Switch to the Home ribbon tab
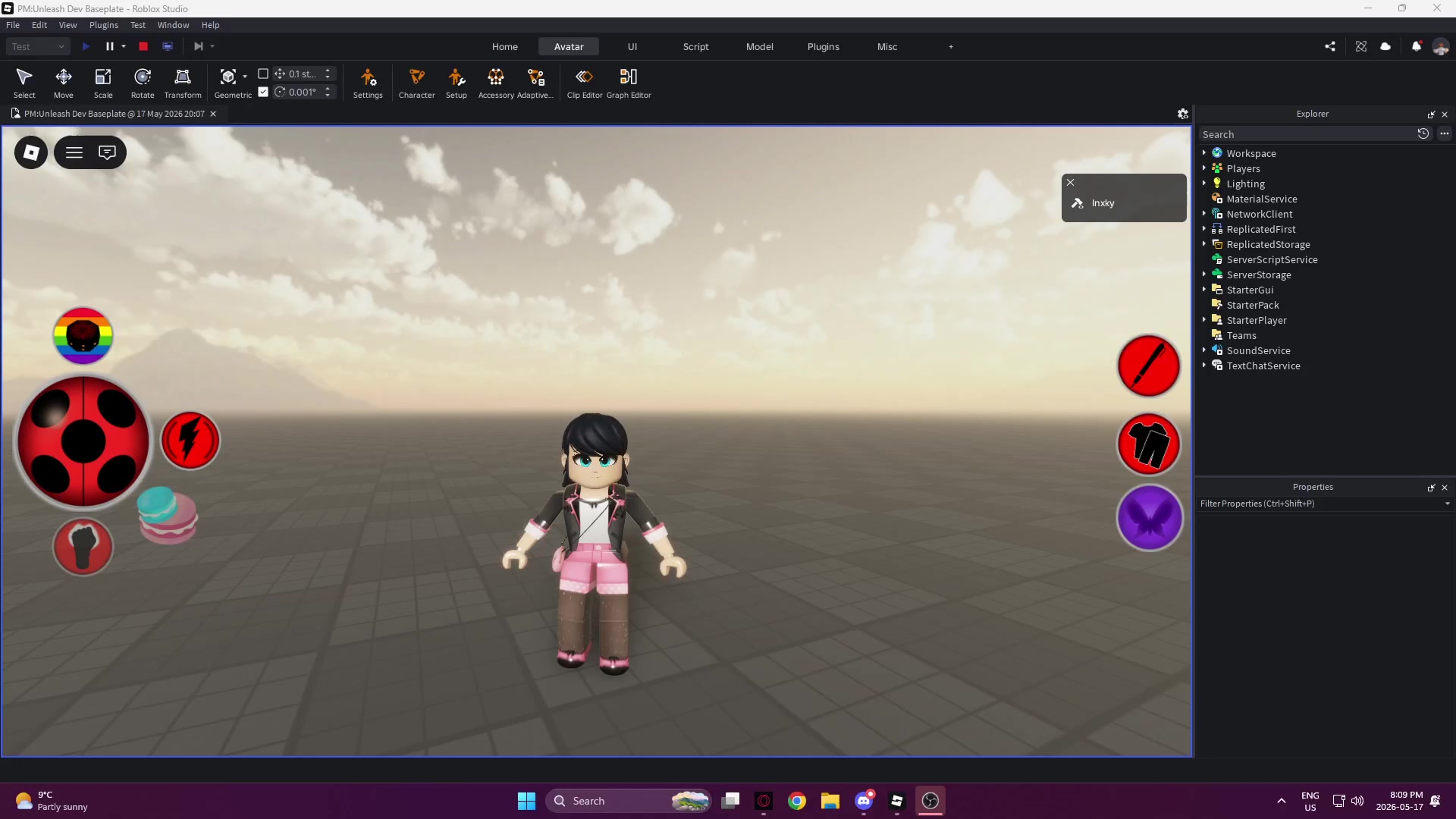 pyautogui.click(x=505, y=47)
